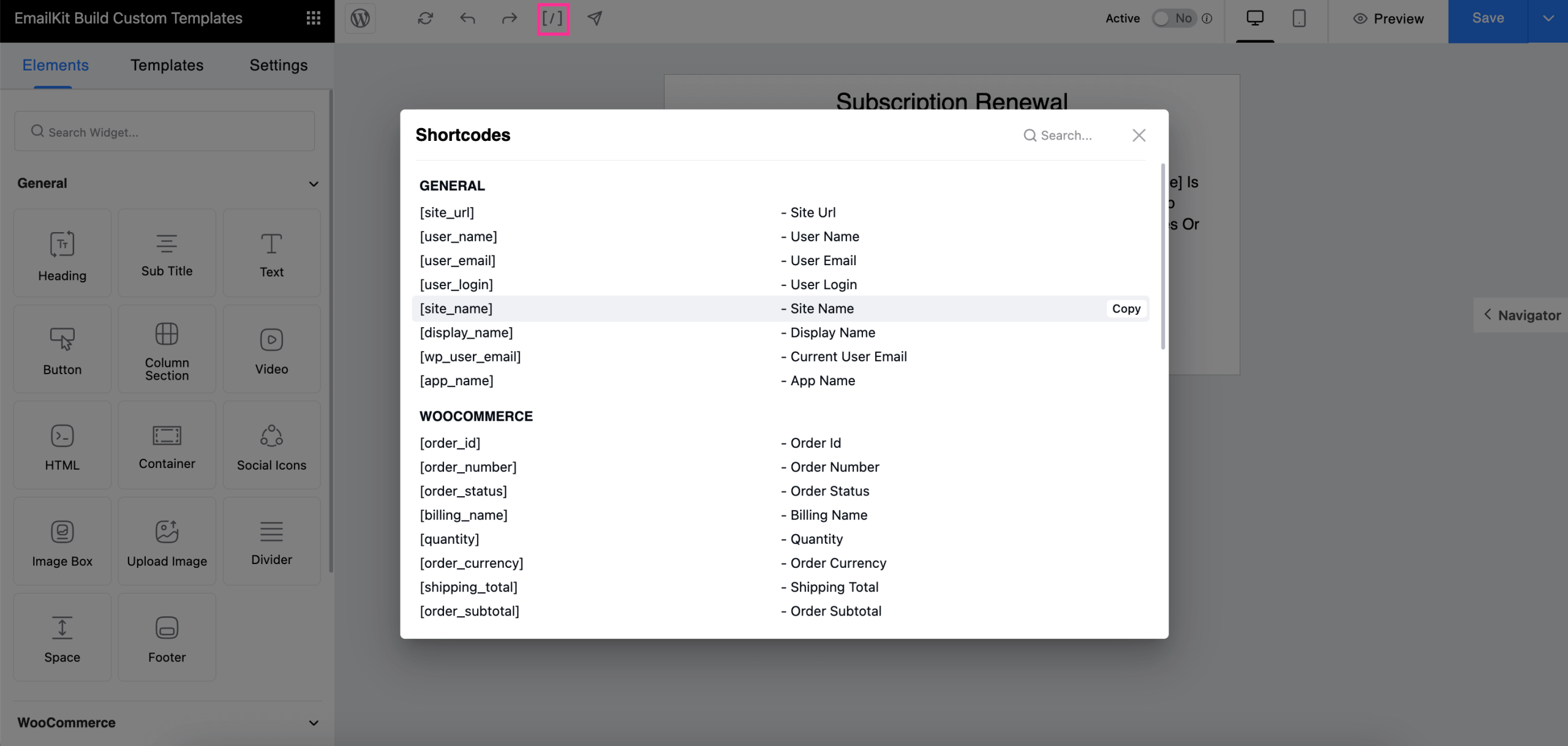The image size is (1568, 746).
Task: Click the [user_name] shortcode row
Action: 780,236
